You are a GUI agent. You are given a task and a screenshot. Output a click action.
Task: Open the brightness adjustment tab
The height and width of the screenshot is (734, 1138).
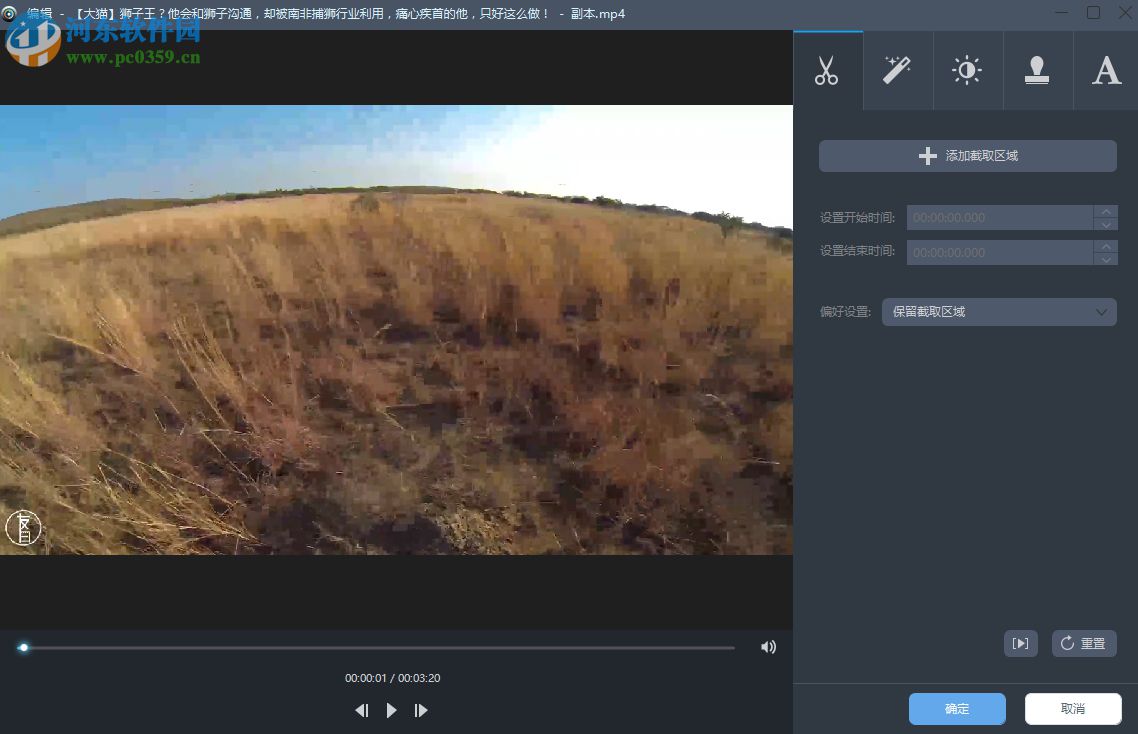[967, 69]
